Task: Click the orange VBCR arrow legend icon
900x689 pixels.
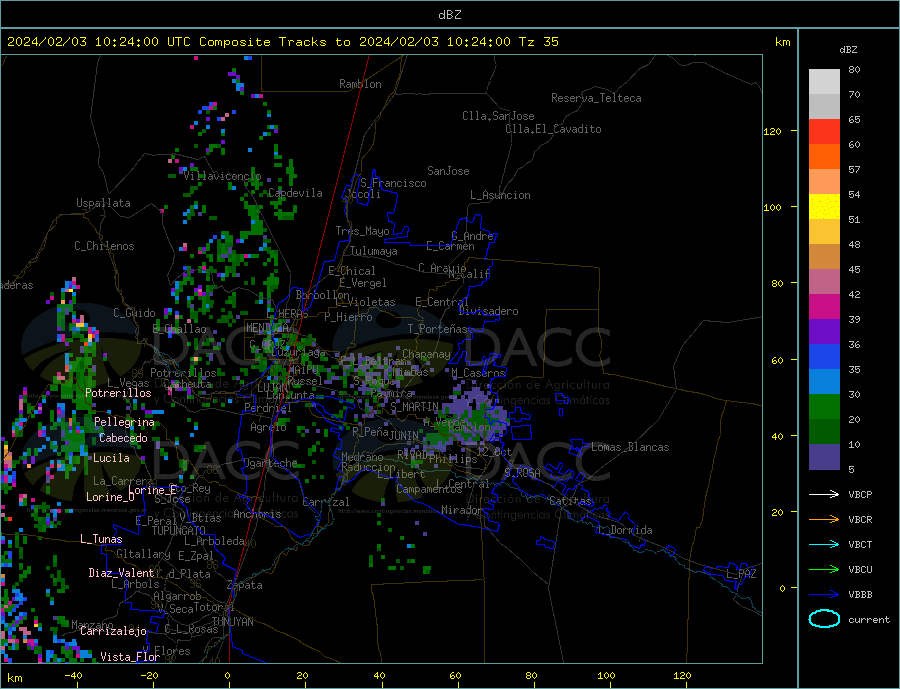Action: [x=824, y=520]
